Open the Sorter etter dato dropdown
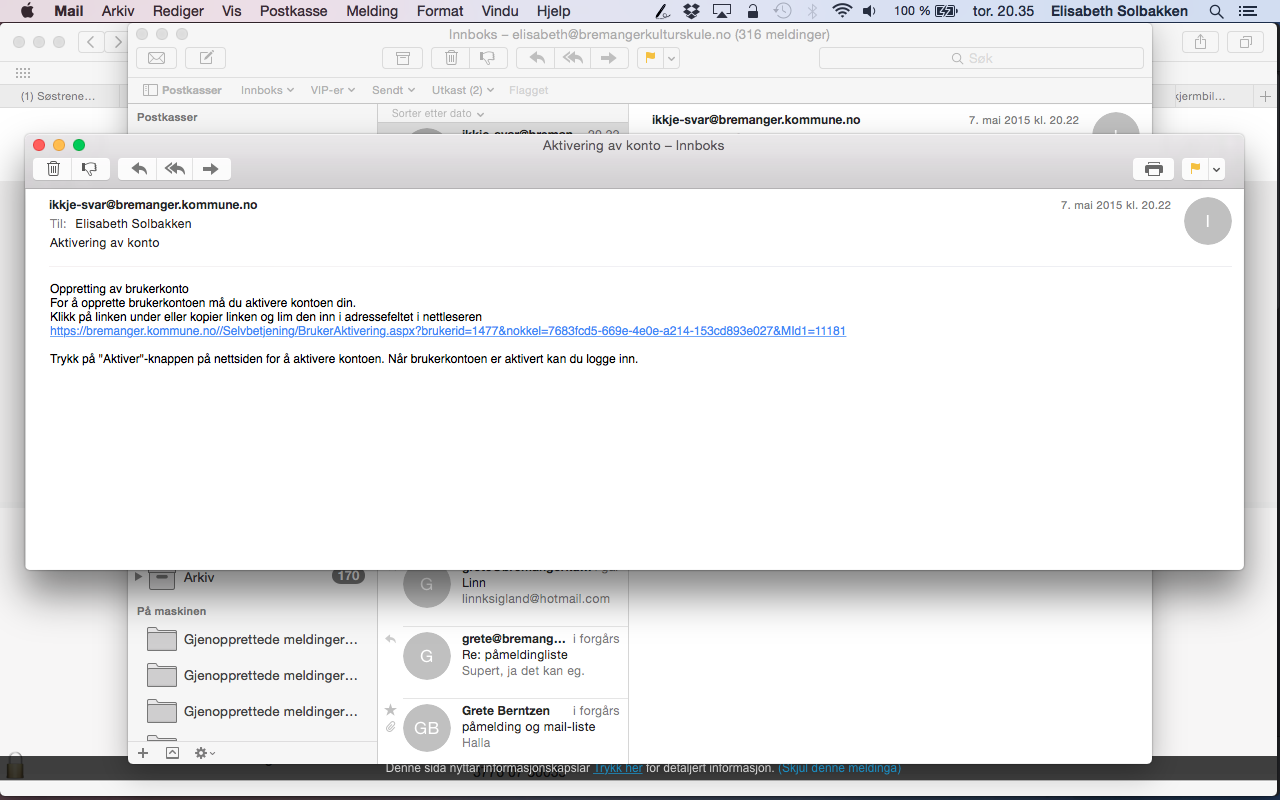This screenshot has height=800, width=1280. [437, 114]
